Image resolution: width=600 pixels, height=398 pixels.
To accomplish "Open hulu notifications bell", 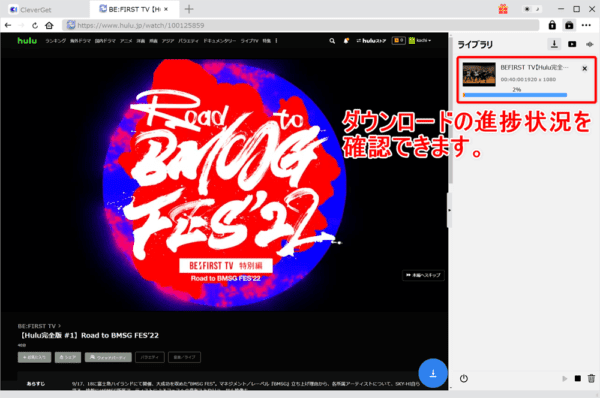I will (x=346, y=41).
